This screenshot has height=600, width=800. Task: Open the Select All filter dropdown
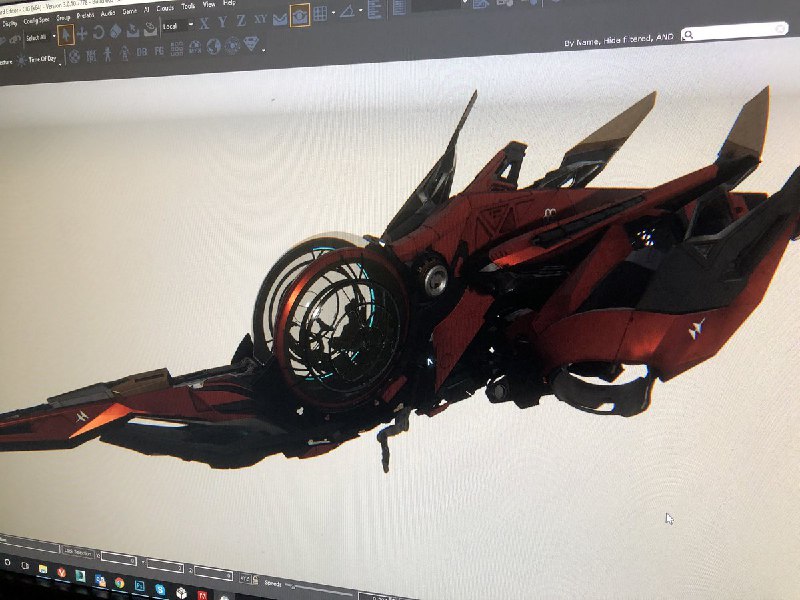(40, 37)
